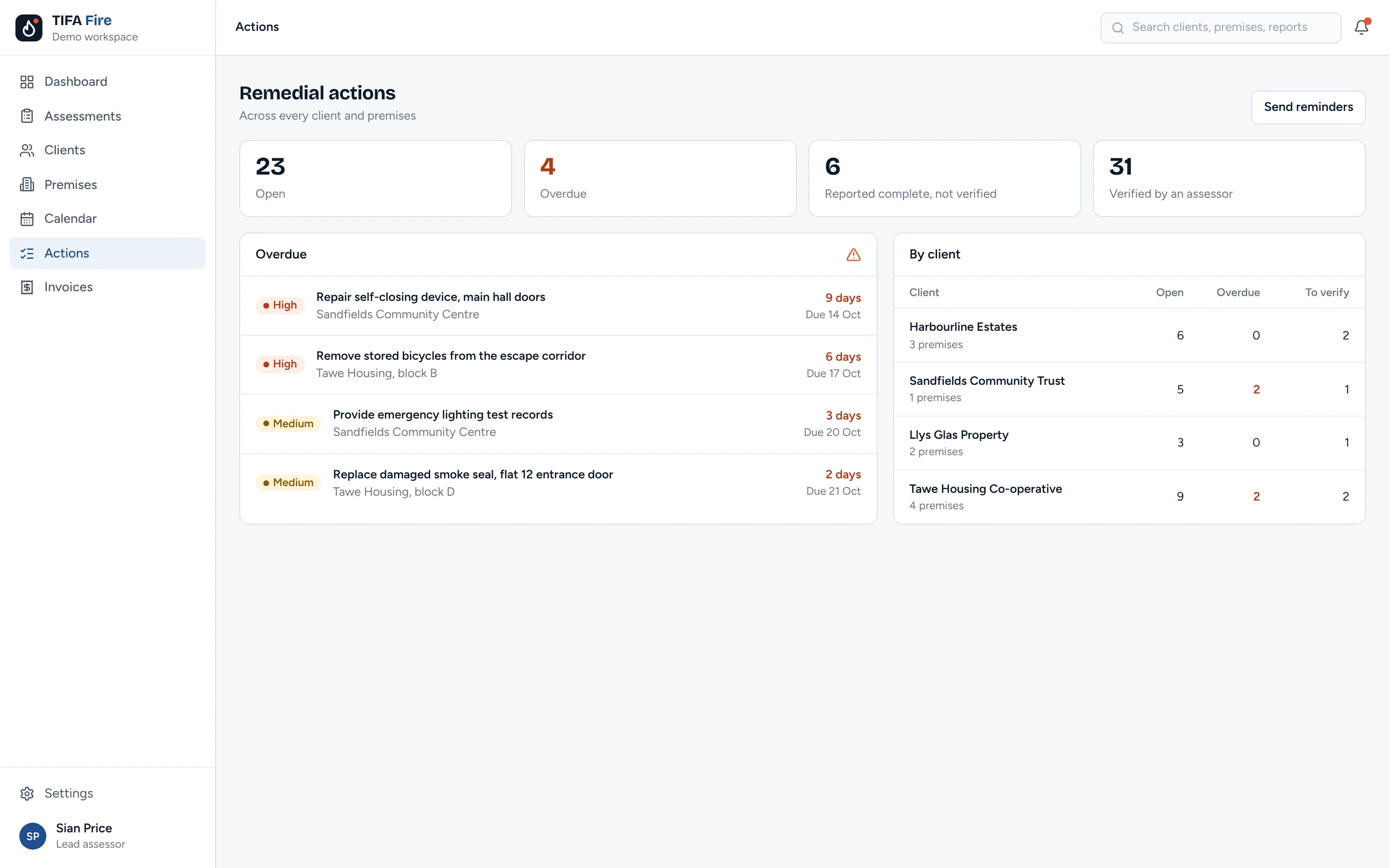Viewport: 1389px width, 868px height.
Task: Click '9 days' overdue label
Action: coord(843,298)
